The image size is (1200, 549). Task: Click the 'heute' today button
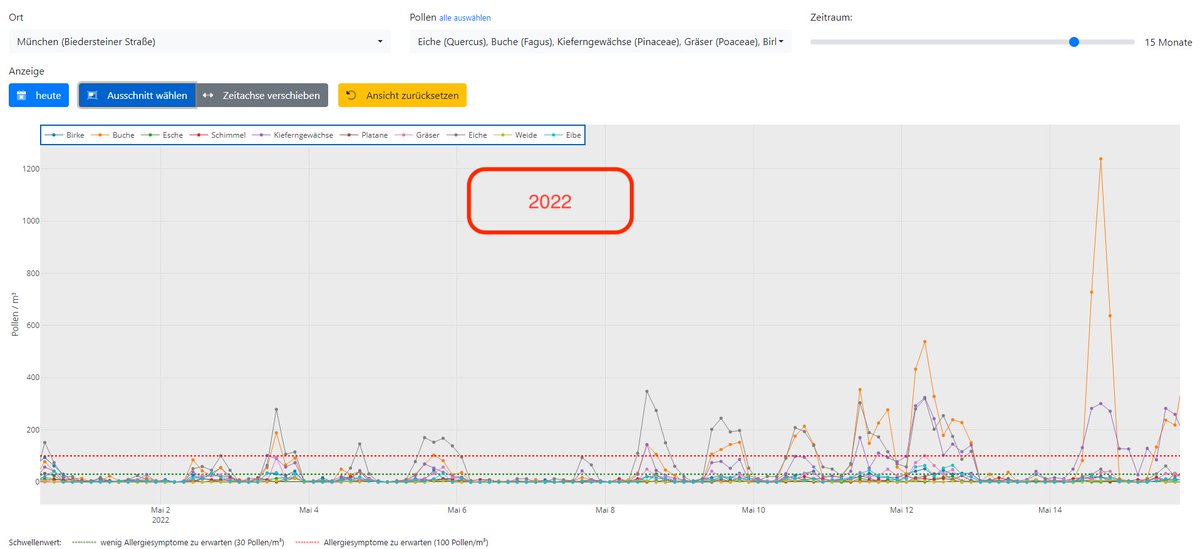click(39, 96)
